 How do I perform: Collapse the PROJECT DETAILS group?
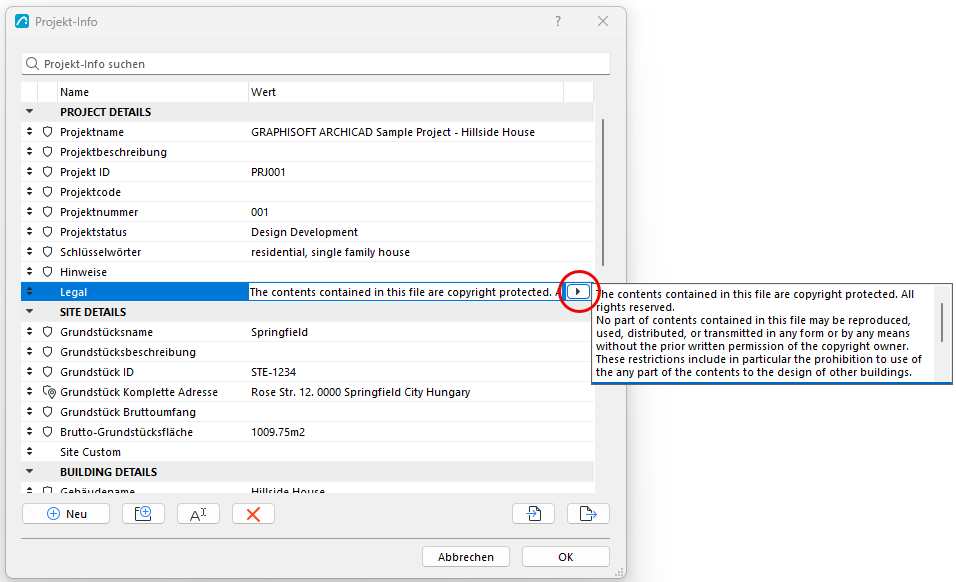click(x=29, y=112)
